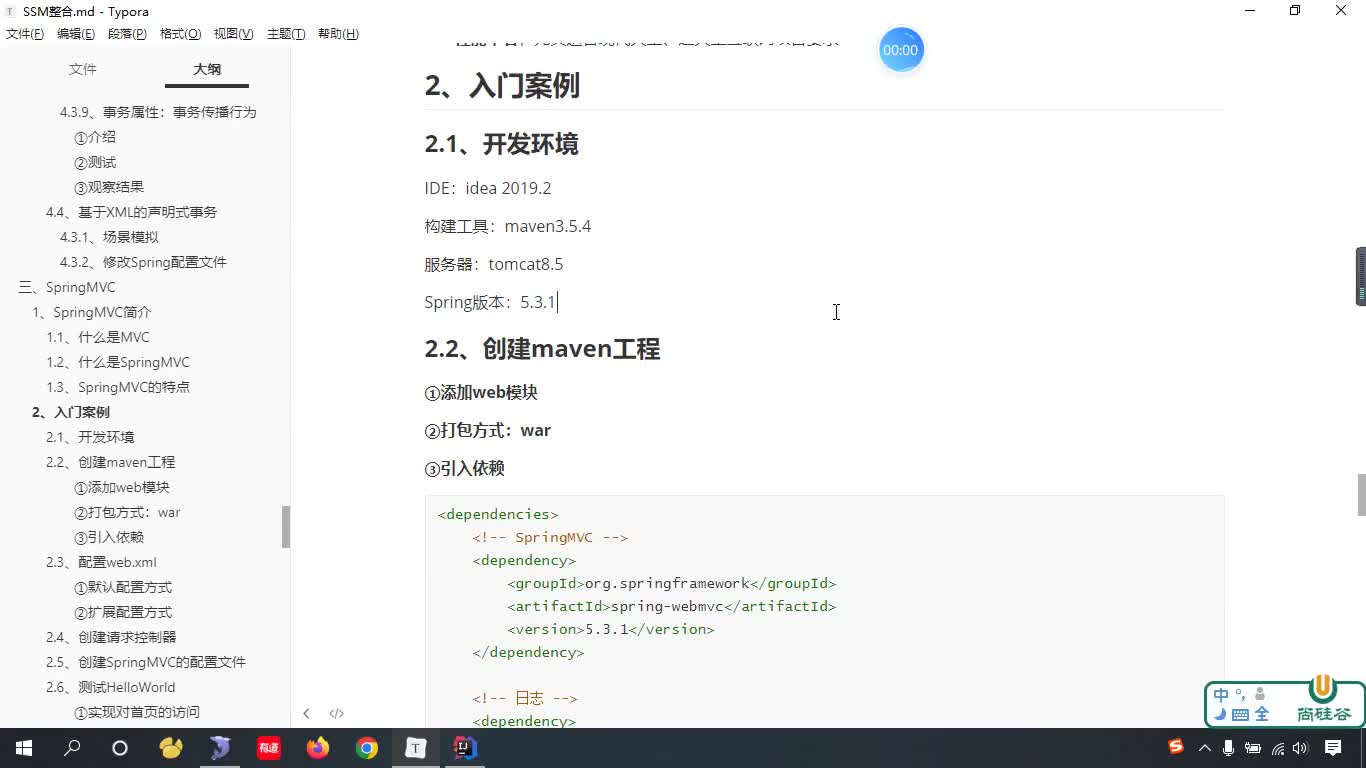The image size is (1366, 768).
Task: Go to outline 2.6、测试HelloWorld
Action: [110, 687]
